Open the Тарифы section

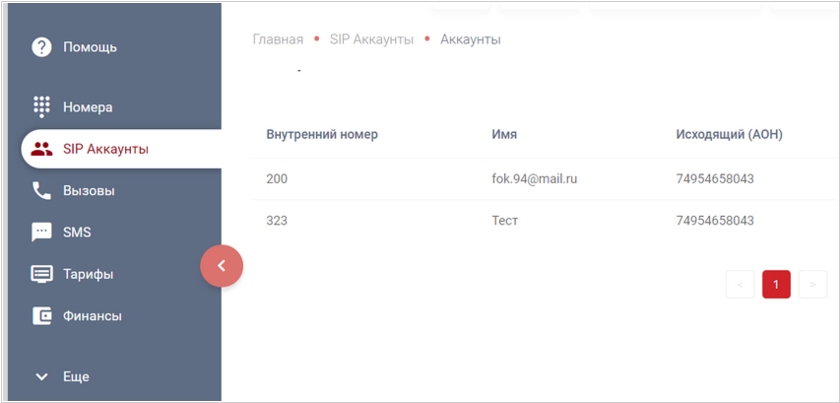pos(88,274)
